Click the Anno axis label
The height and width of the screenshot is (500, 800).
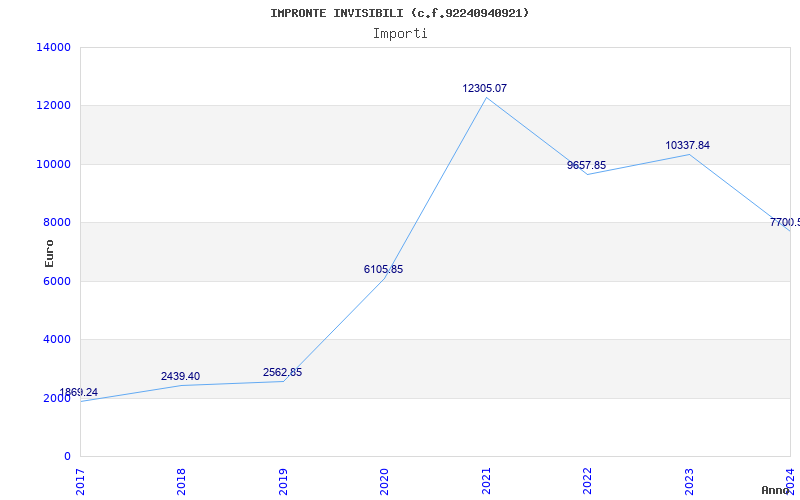[x=776, y=490]
